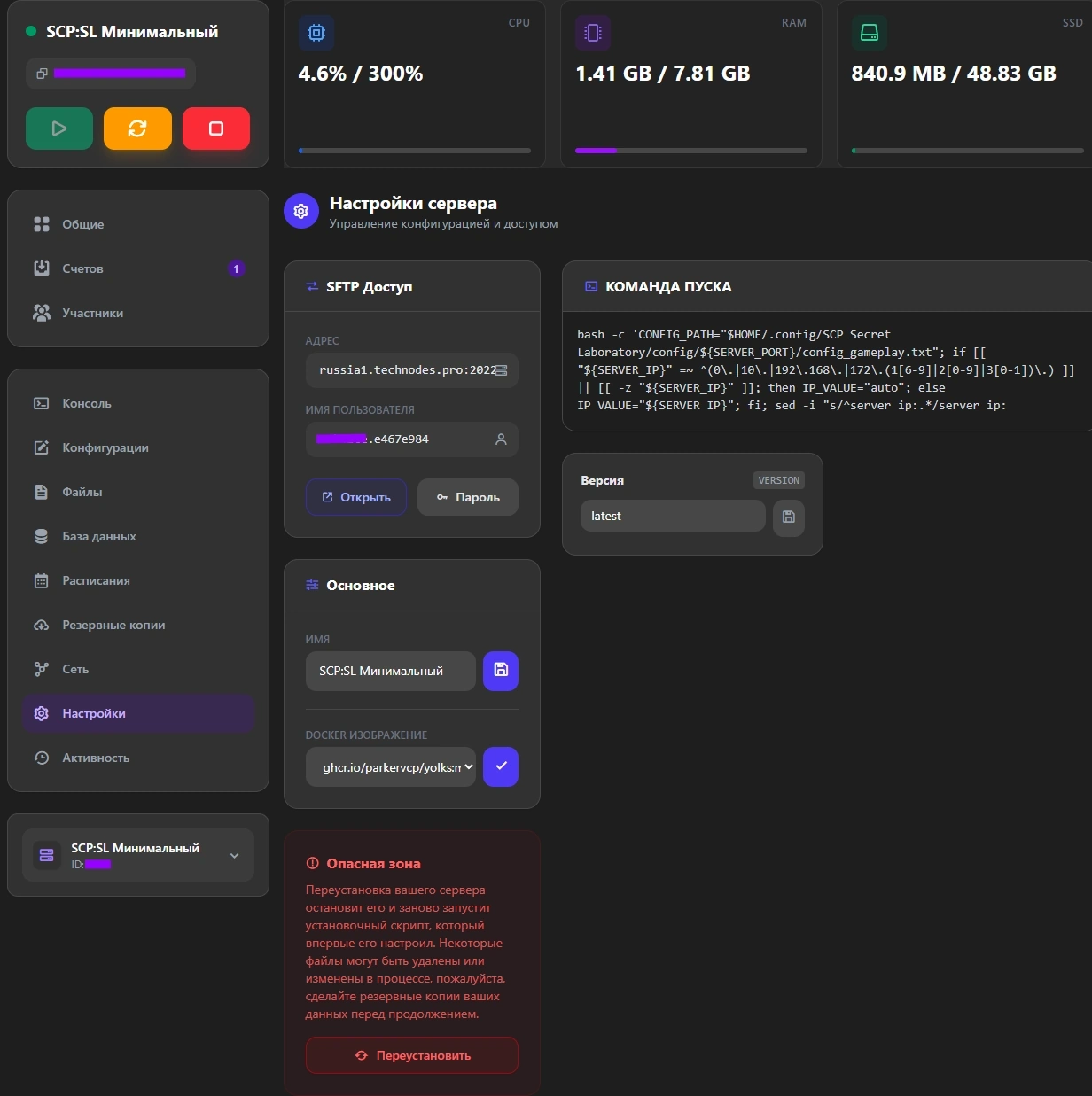1092x1096 pixels.
Task: Copy the server address from the header card
Action: click(x=42, y=74)
